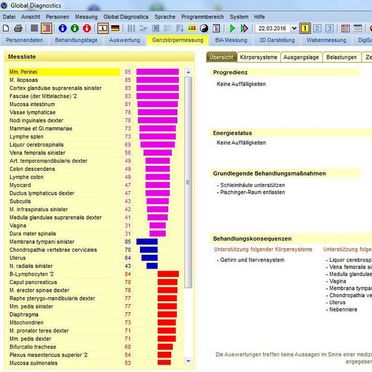Click the new document icon
The width and height of the screenshot is (372, 372).
pos(6,28)
